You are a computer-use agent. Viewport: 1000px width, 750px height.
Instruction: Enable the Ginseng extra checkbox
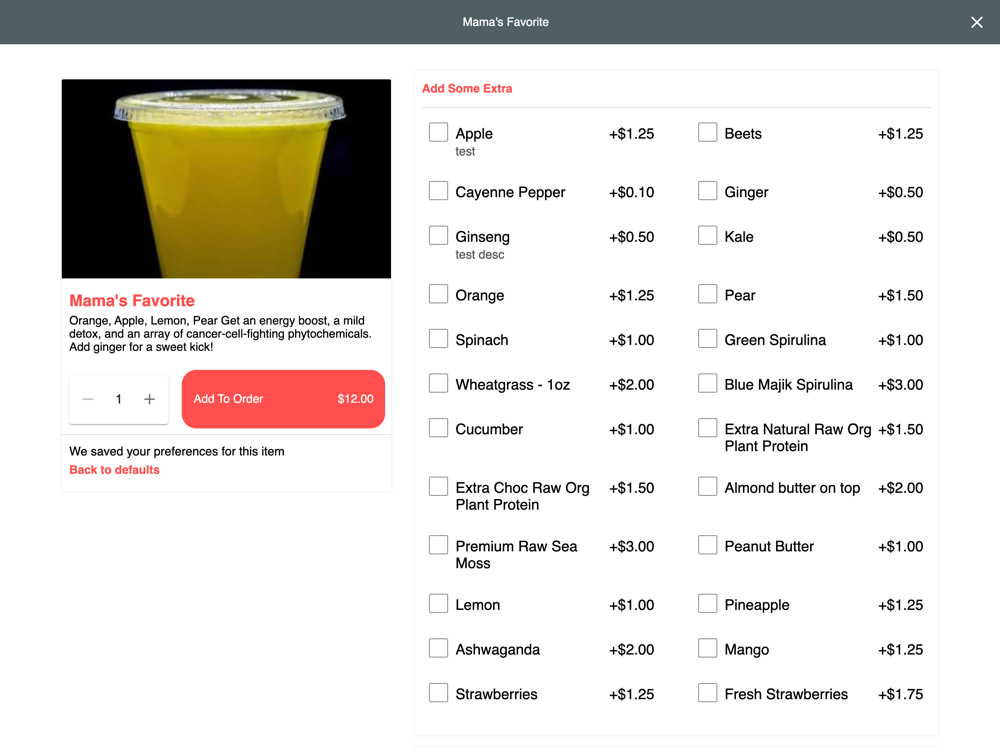(x=438, y=235)
